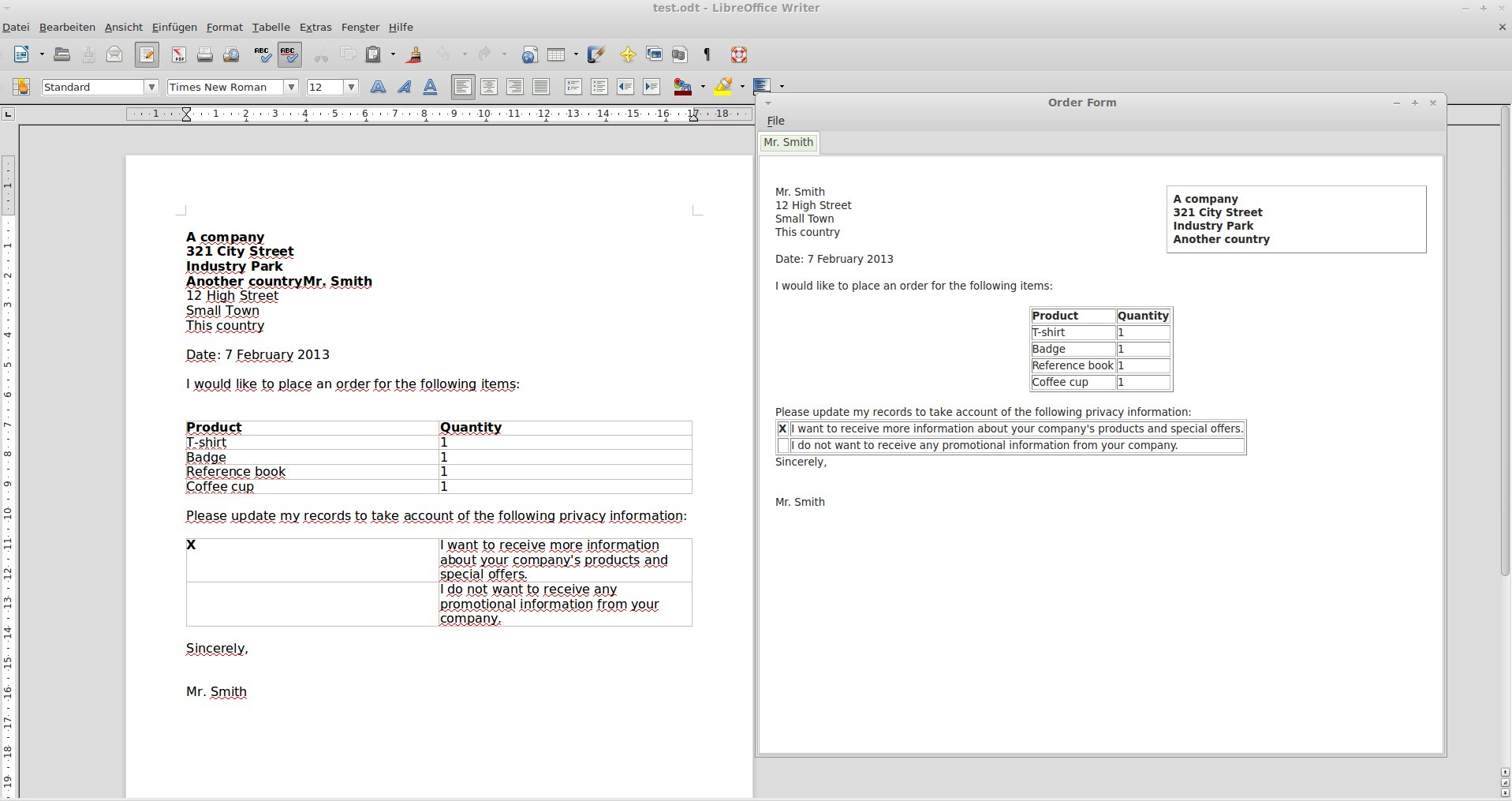
Task: Open Page Preview with the magnifier icon
Action: point(231,54)
